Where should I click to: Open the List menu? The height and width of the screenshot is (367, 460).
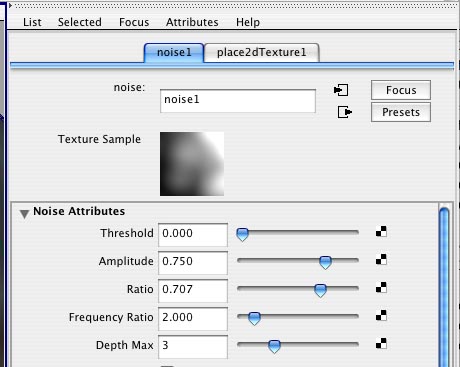32,22
